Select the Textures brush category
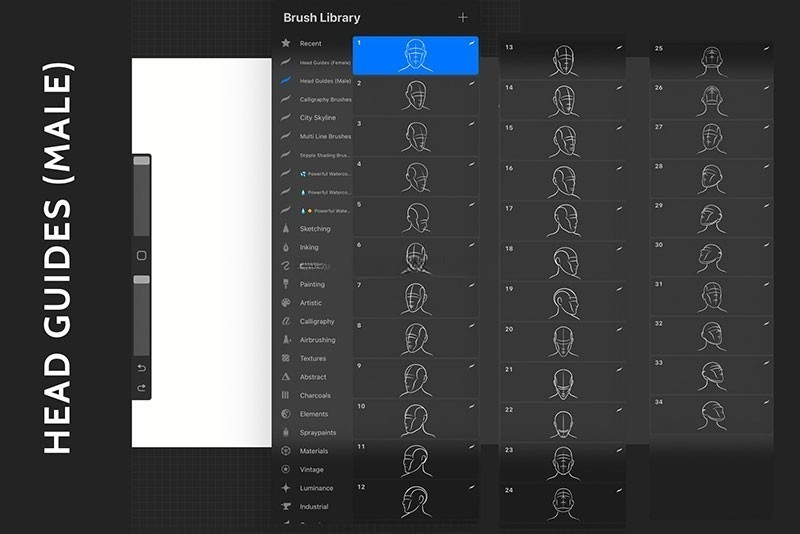Image resolution: width=800 pixels, height=534 pixels. coord(313,358)
